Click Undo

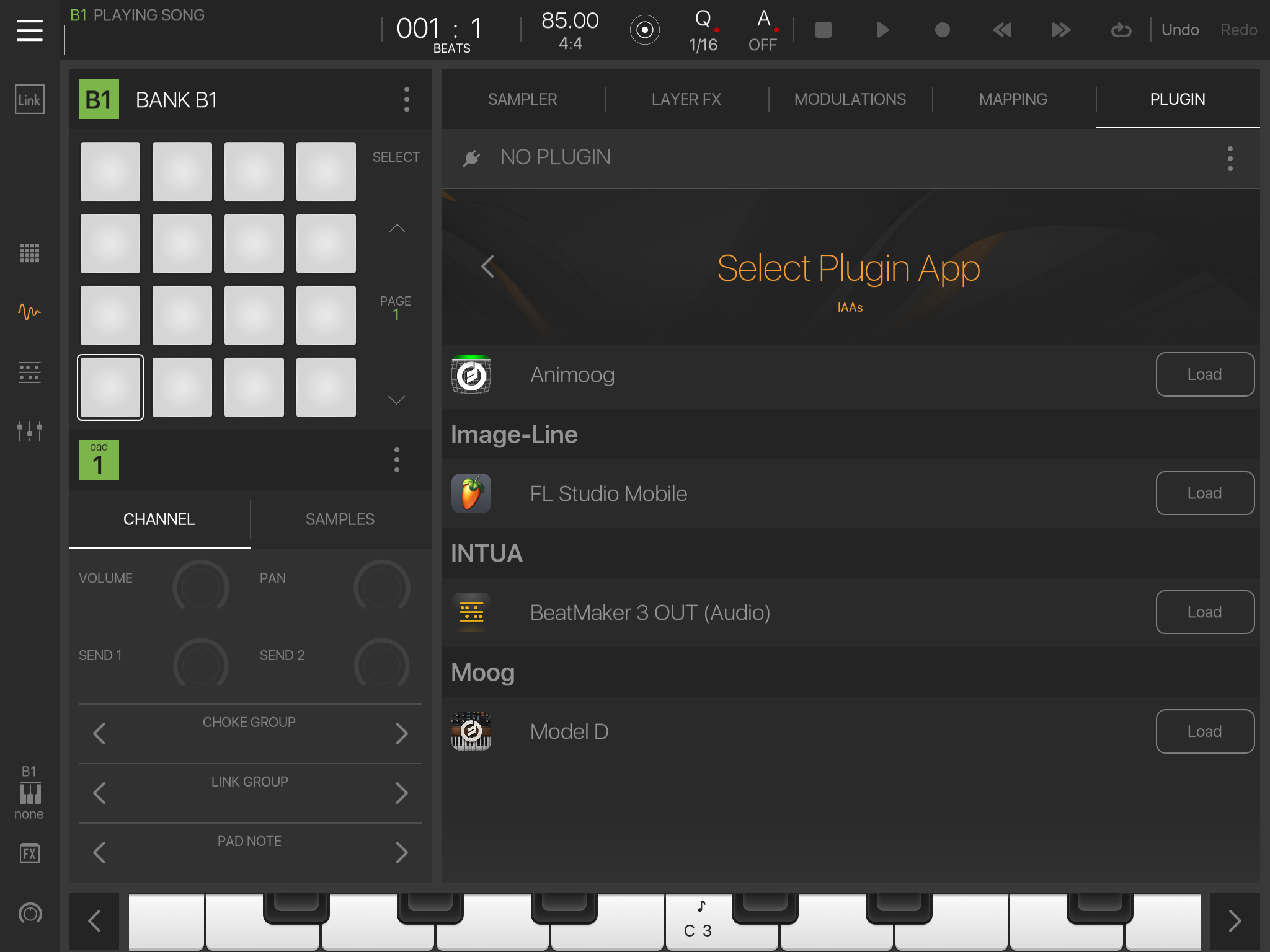[1180, 30]
